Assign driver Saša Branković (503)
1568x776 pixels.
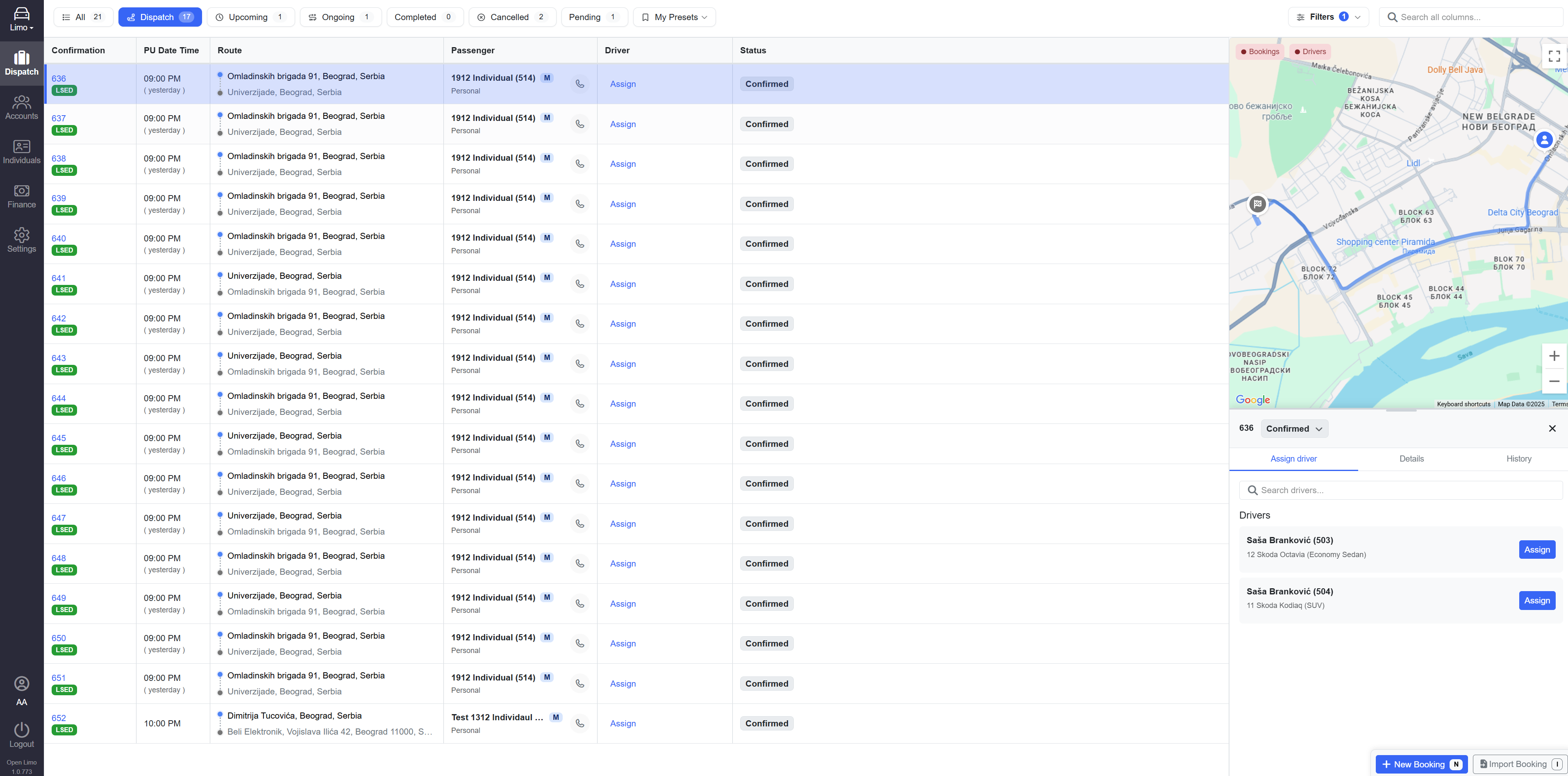pos(1536,549)
